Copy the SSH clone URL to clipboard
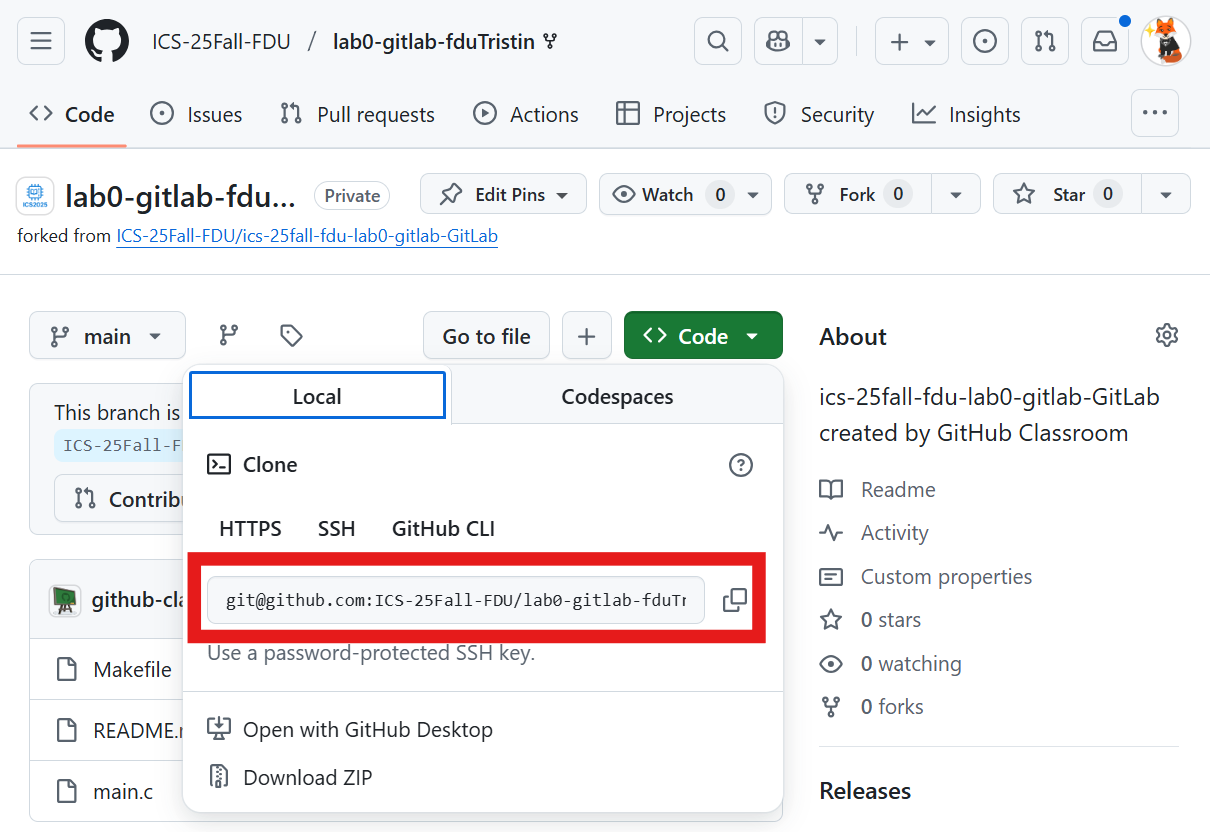 pyautogui.click(x=735, y=600)
